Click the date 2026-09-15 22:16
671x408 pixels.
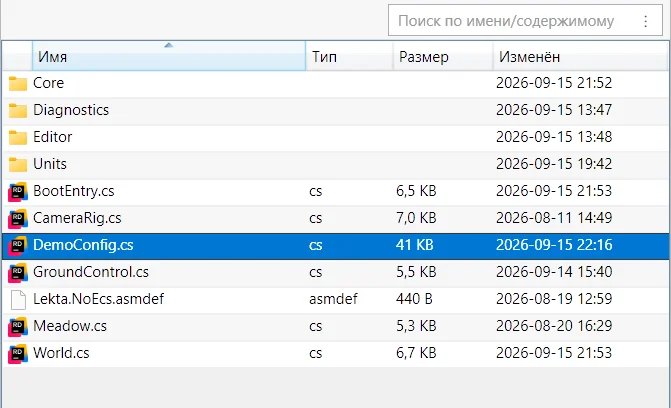pyautogui.click(x=554, y=244)
